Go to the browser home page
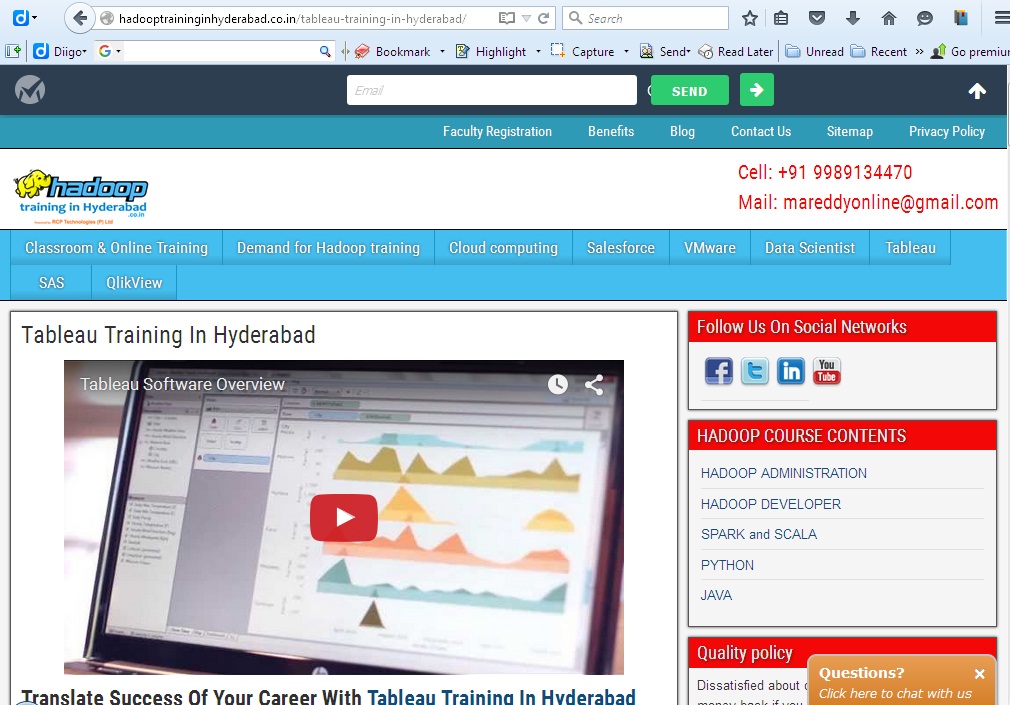1010x705 pixels. pyautogui.click(x=889, y=18)
